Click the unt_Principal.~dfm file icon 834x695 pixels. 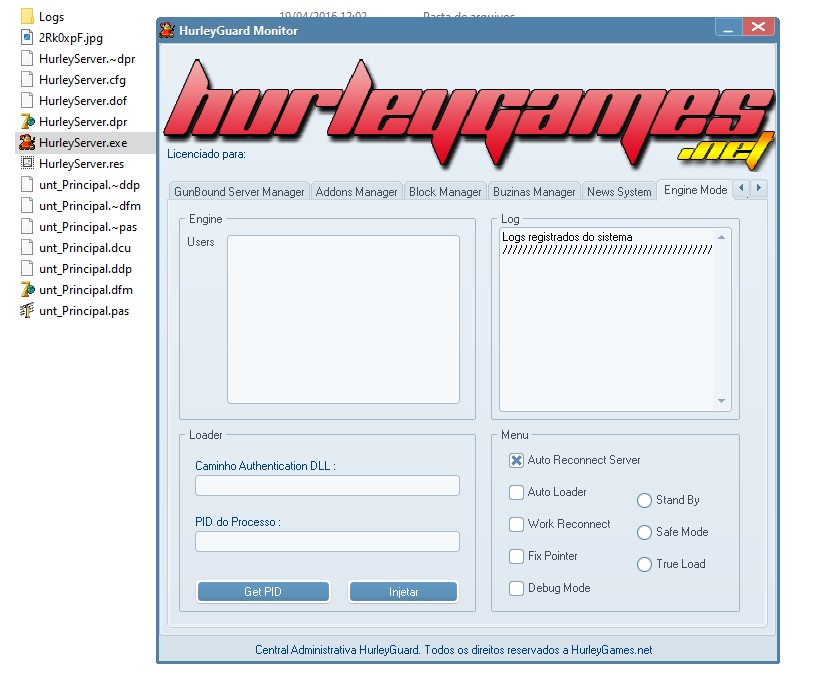[27, 206]
